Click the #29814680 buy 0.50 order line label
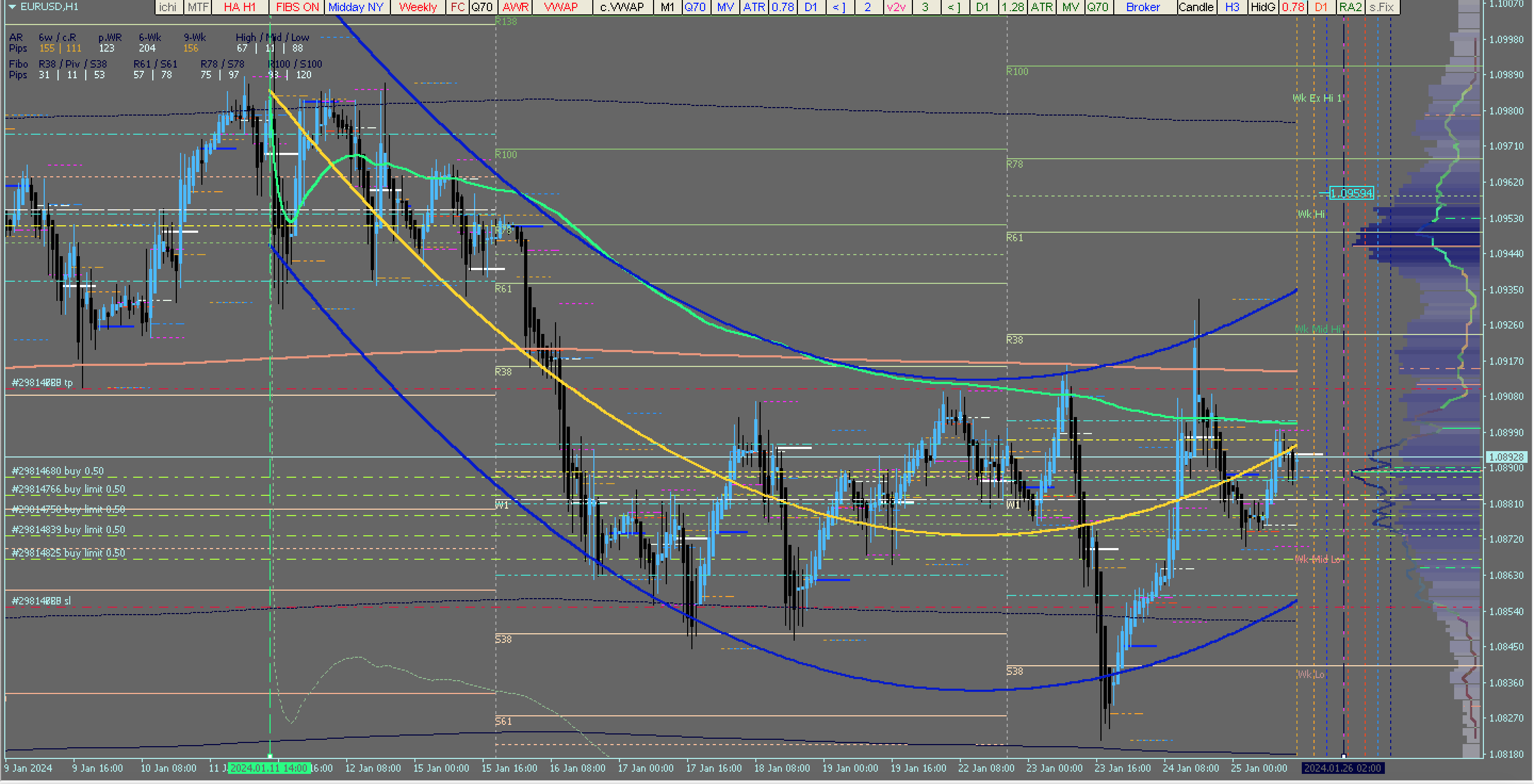This screenshot has height=784, width=1534. coord(58,471)
